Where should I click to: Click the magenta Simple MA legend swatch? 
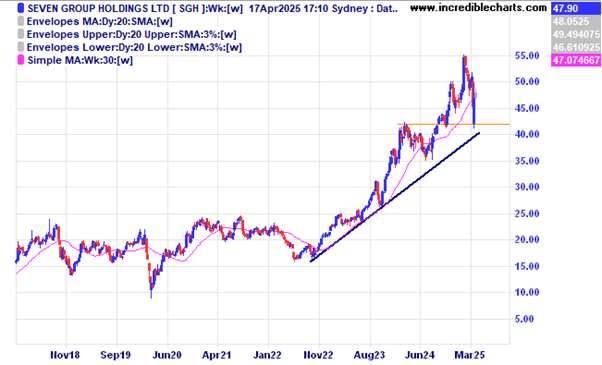tap(21, 60)
